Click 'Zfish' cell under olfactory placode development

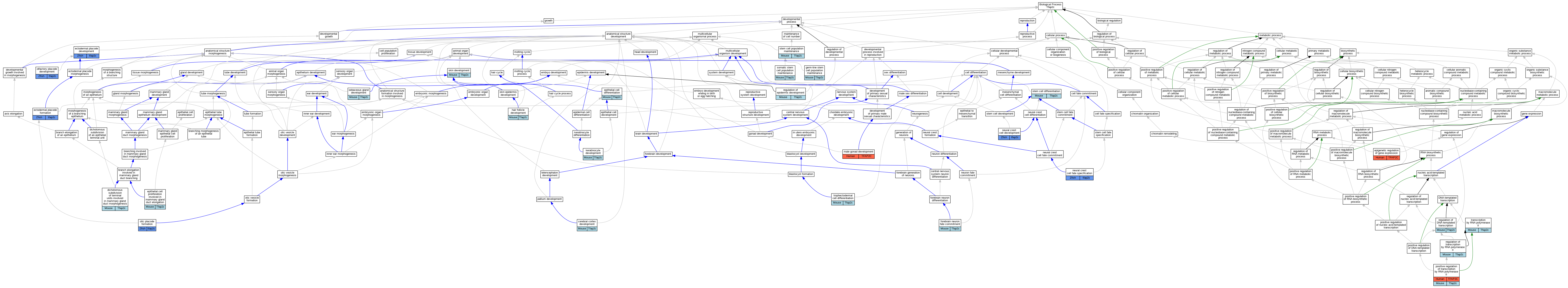(41, 76)
